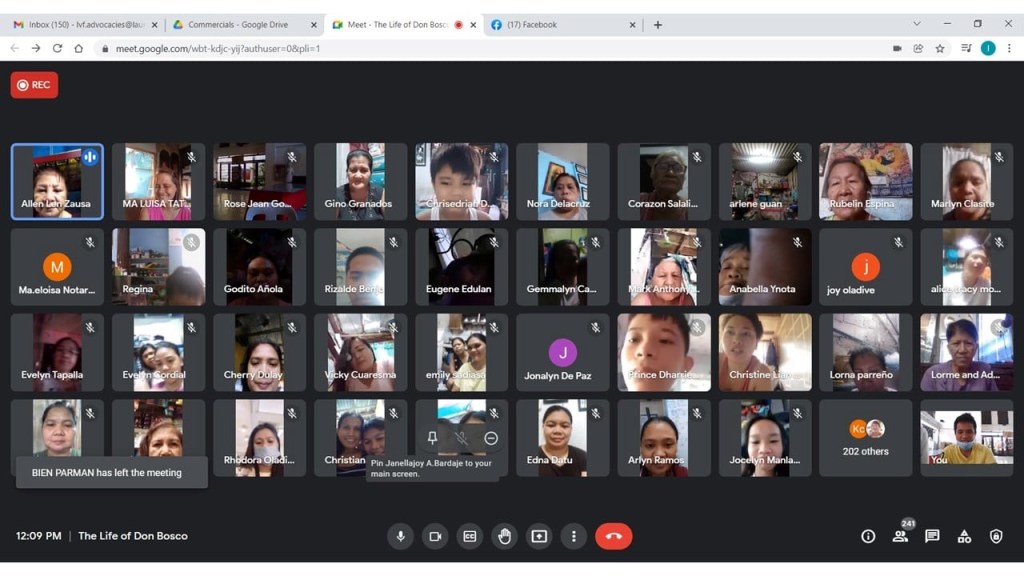
Task: Remove Janellajoy from the call using minus icon
Action: [491, 438]
